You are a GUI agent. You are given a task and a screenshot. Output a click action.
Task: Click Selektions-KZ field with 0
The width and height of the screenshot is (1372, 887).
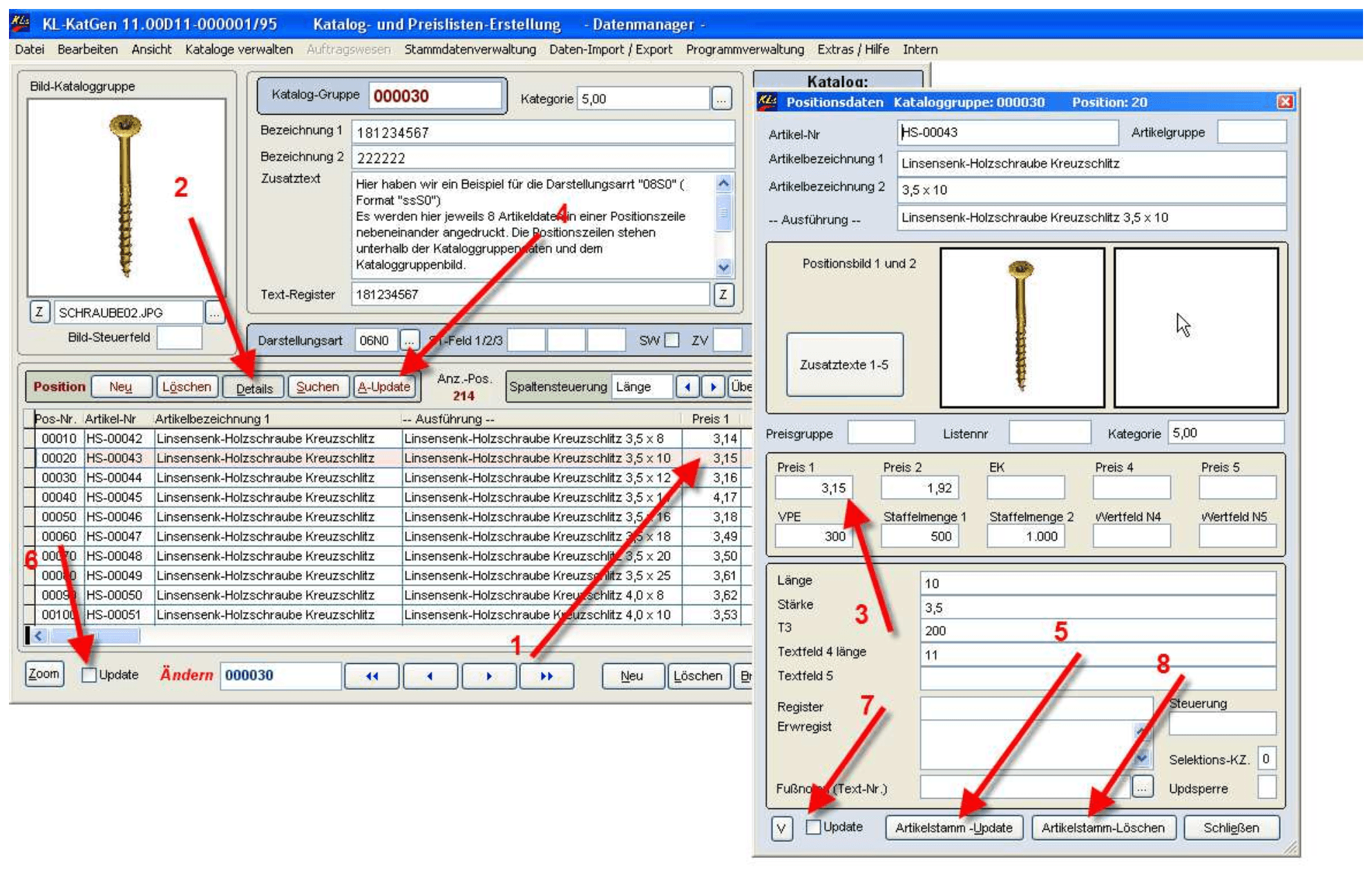tap(1266, 759)
